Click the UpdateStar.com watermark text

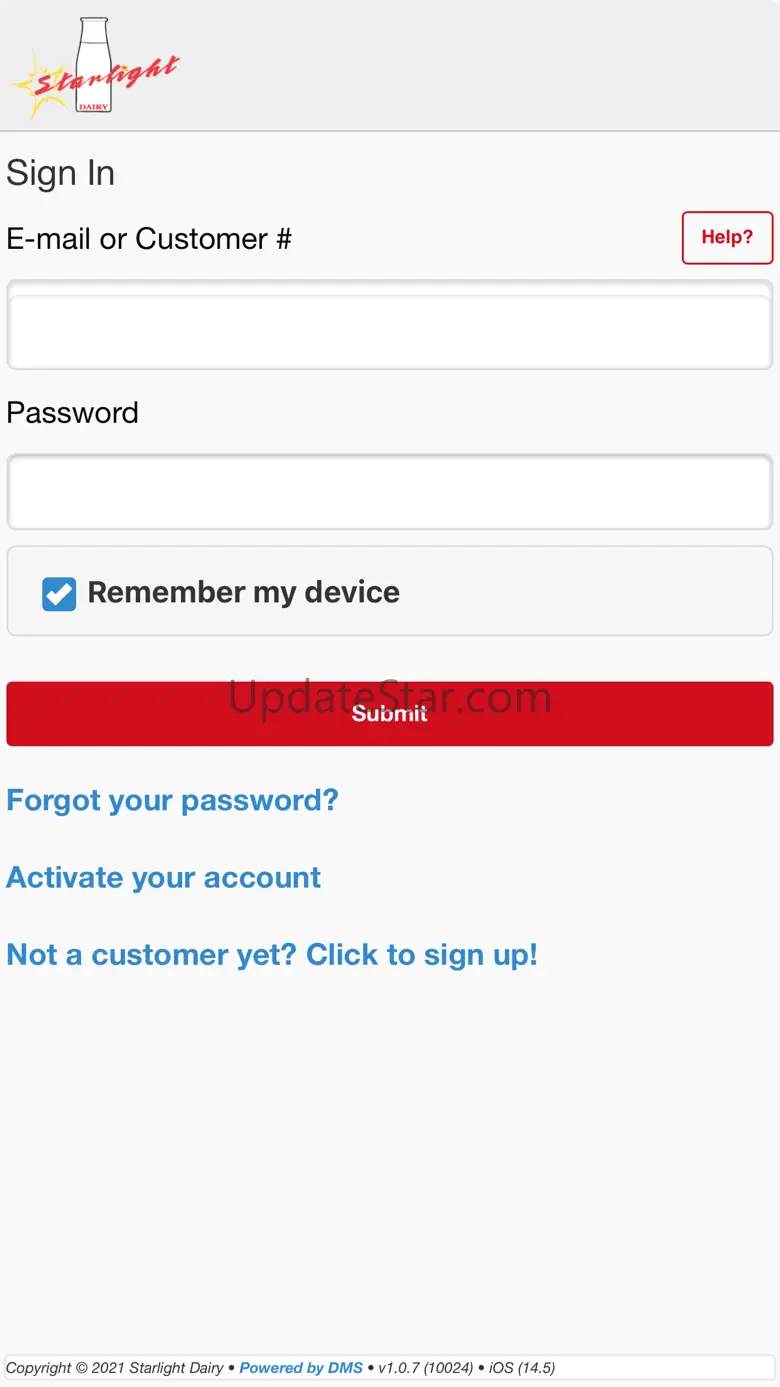(x=390, y=697)
